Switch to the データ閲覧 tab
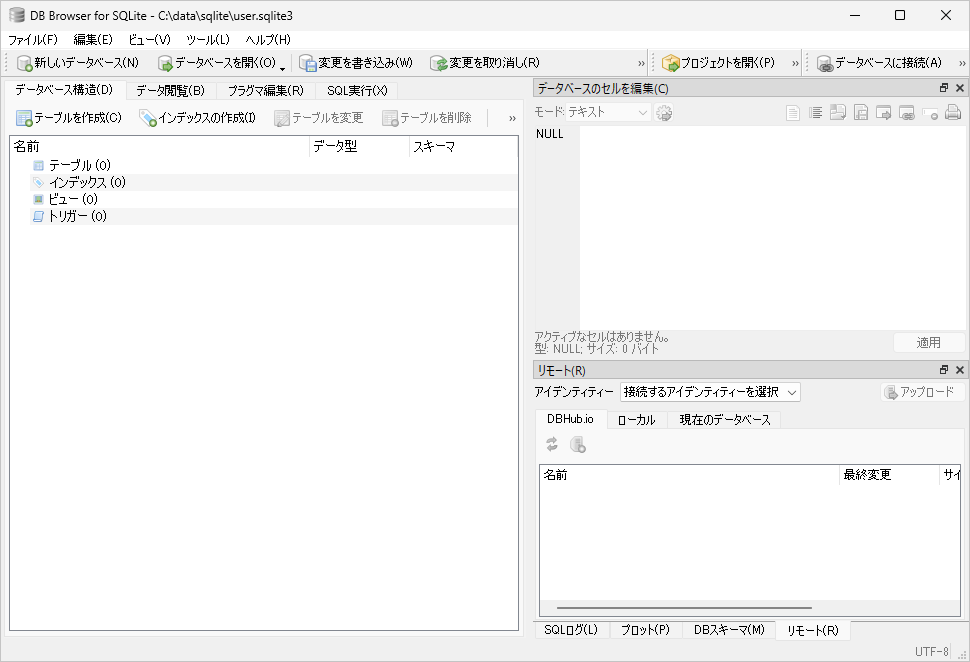This screenshot has width=970, height=662. pyautogui.click(x=170, y=90)
